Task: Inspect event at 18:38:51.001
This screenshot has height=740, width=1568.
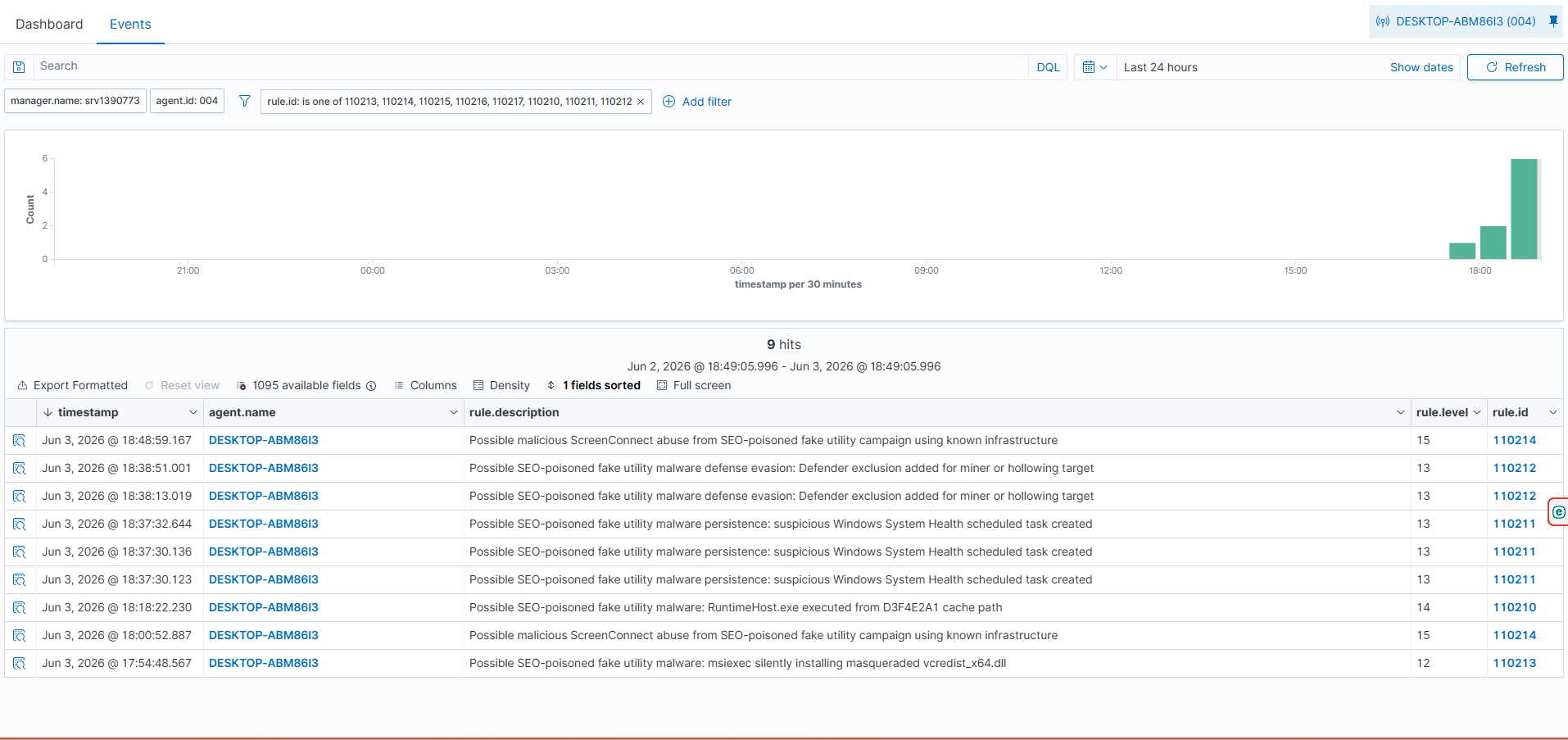Action: (20, 469)
